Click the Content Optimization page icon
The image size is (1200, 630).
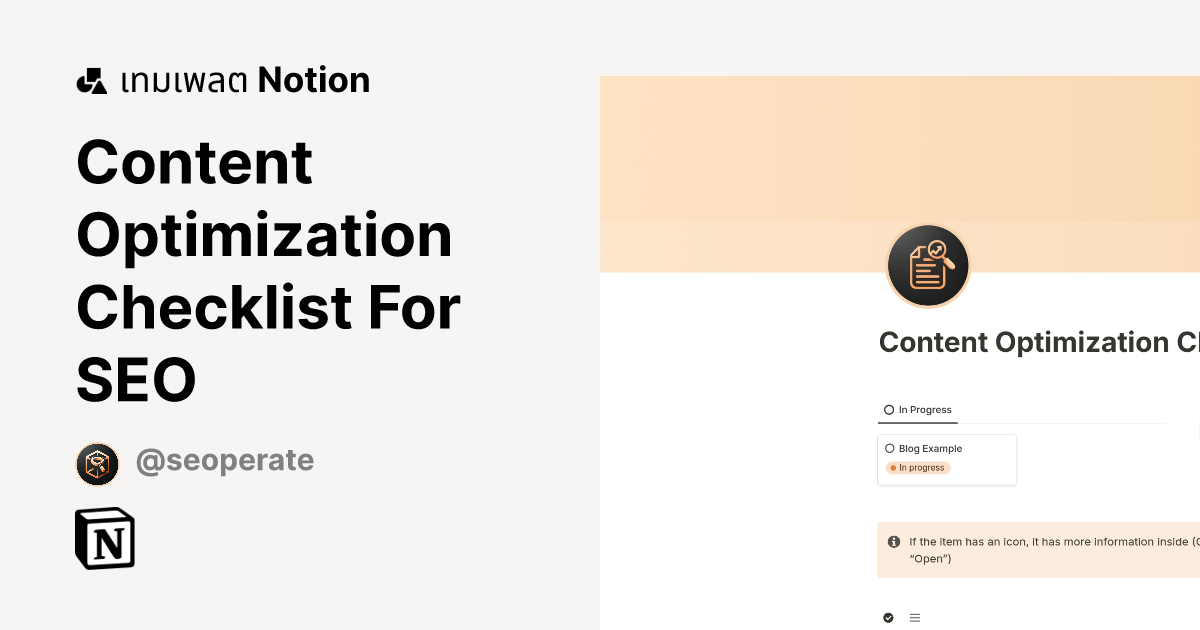tap(928, 265)
